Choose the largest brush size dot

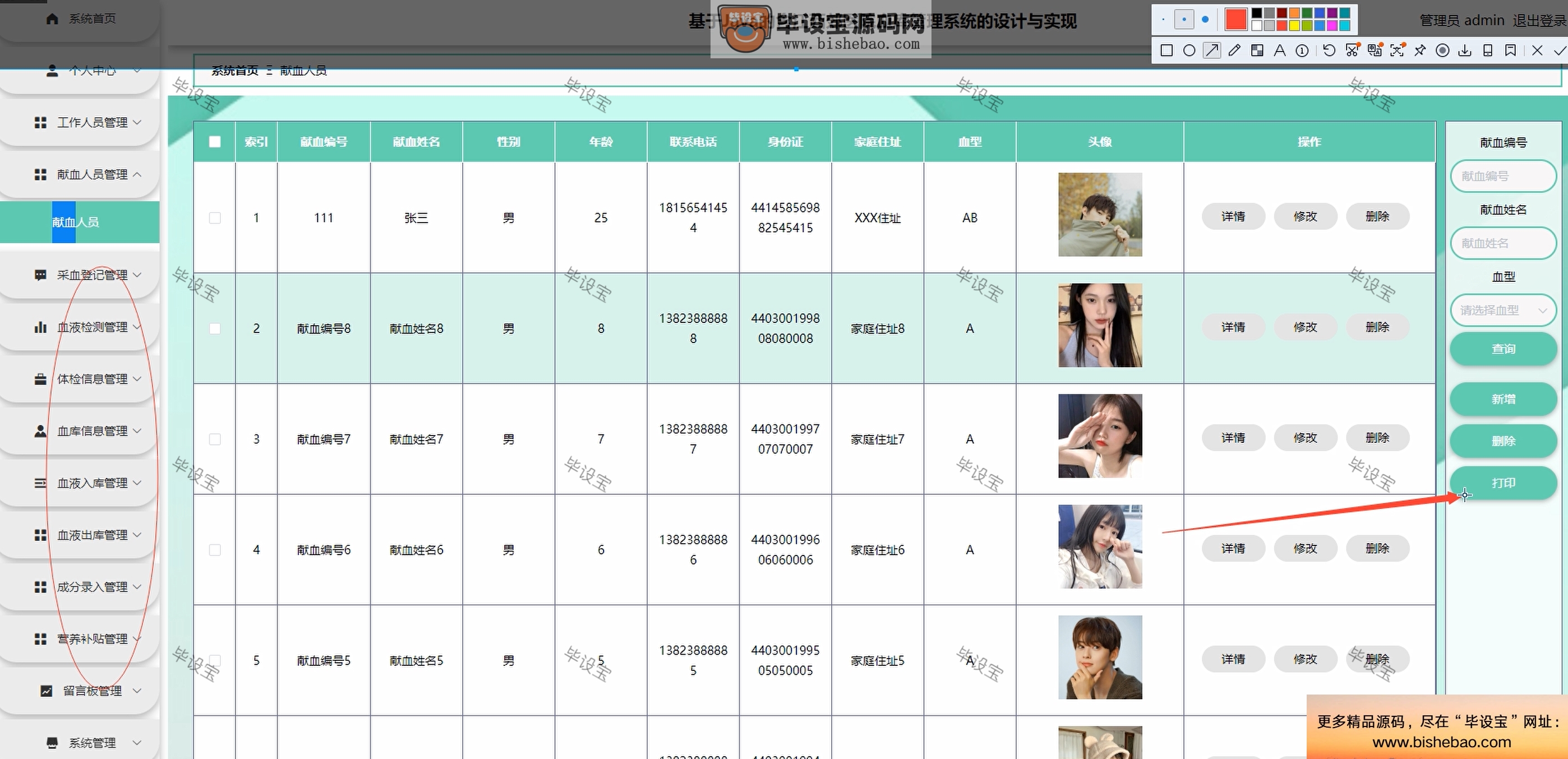(1205, 20)
